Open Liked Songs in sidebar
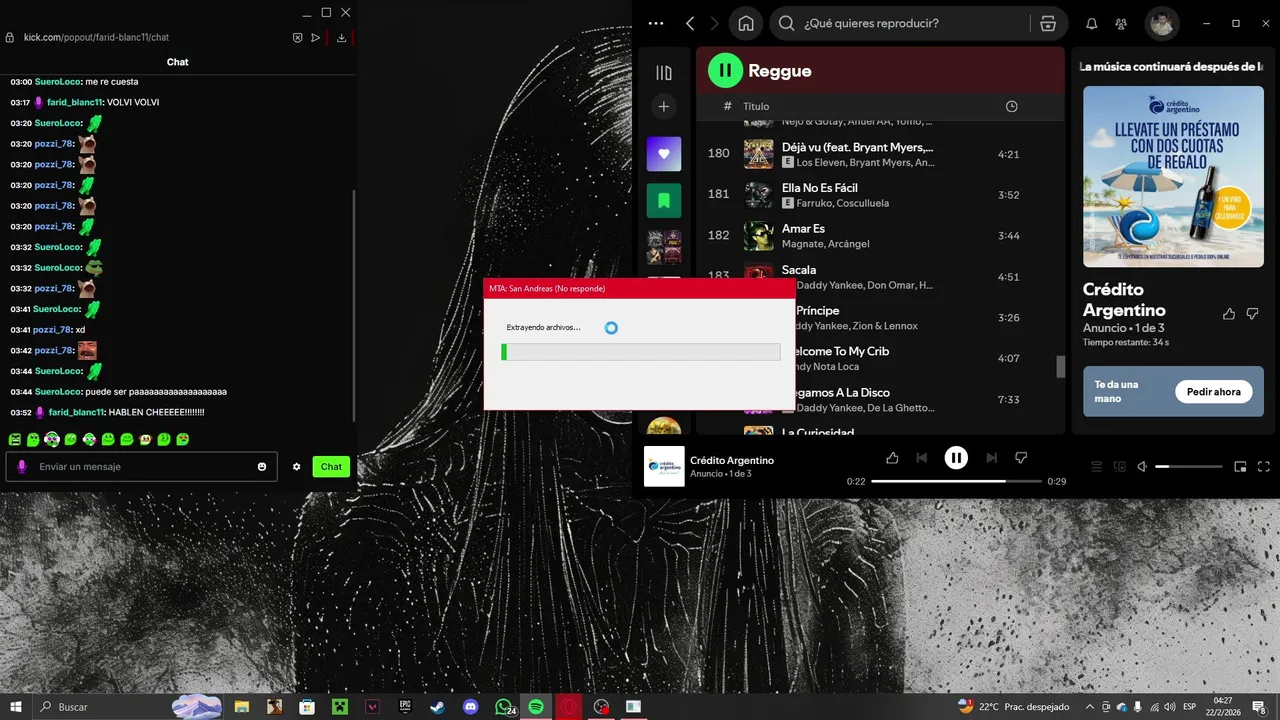This screenshot has height=720, width=1280. 664,154
